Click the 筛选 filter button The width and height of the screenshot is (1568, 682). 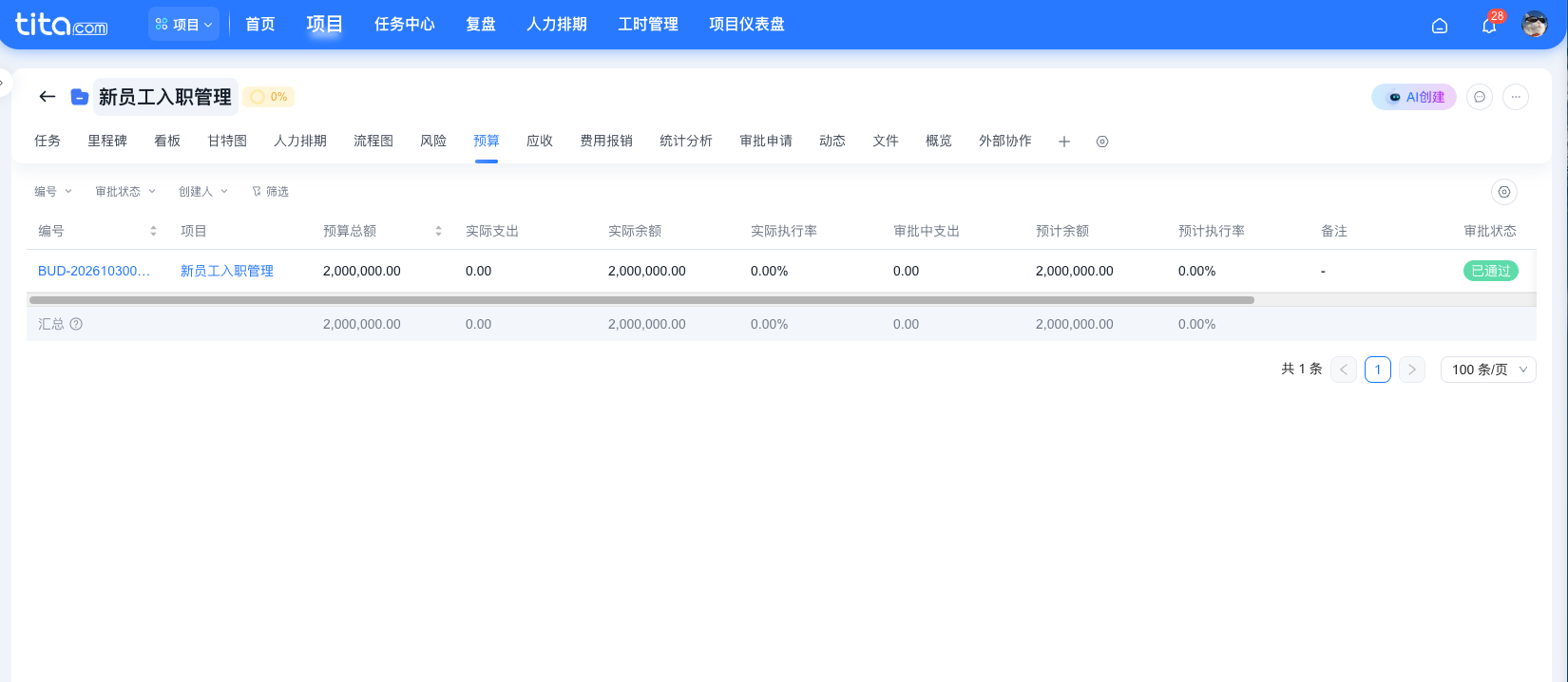tap(270, 192)
